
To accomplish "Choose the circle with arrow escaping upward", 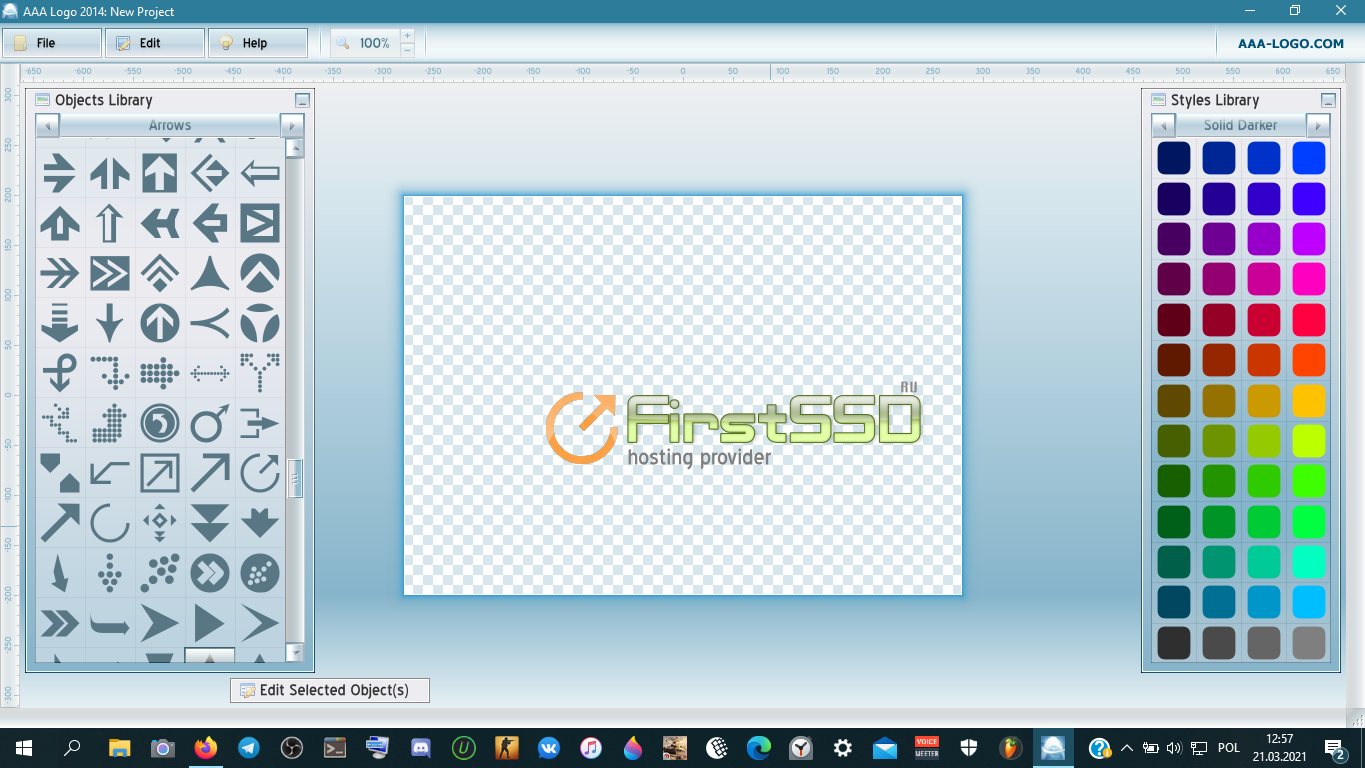I will coord(260,473).
